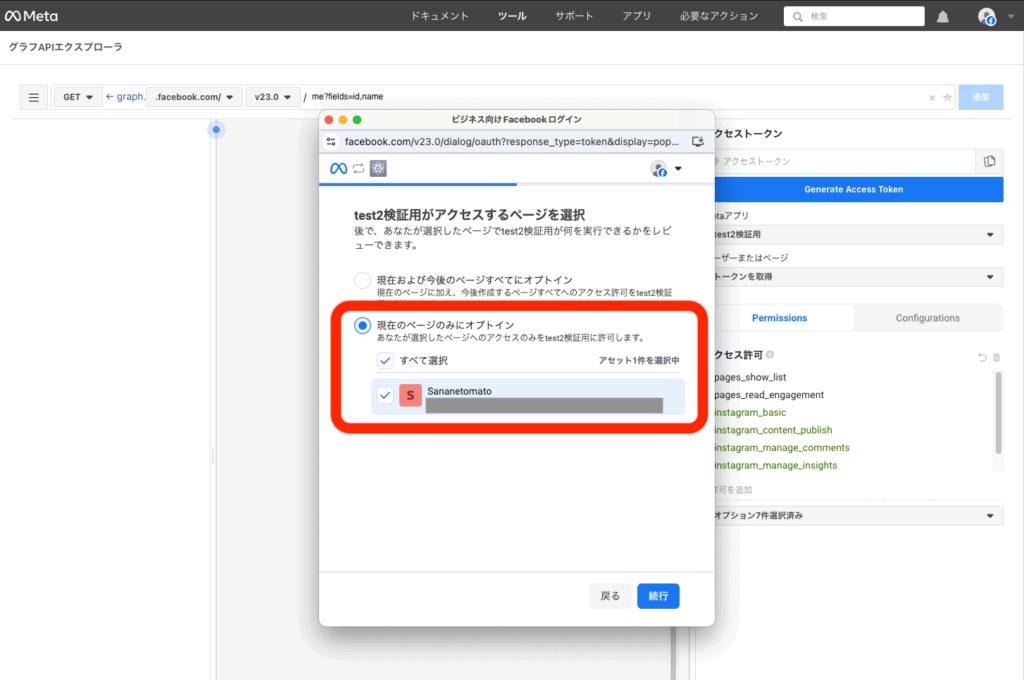Viewport: 1024px width, 680px height.
Task: Open the サポート menu
Action: pyautogui.click(x=574, y=16)
